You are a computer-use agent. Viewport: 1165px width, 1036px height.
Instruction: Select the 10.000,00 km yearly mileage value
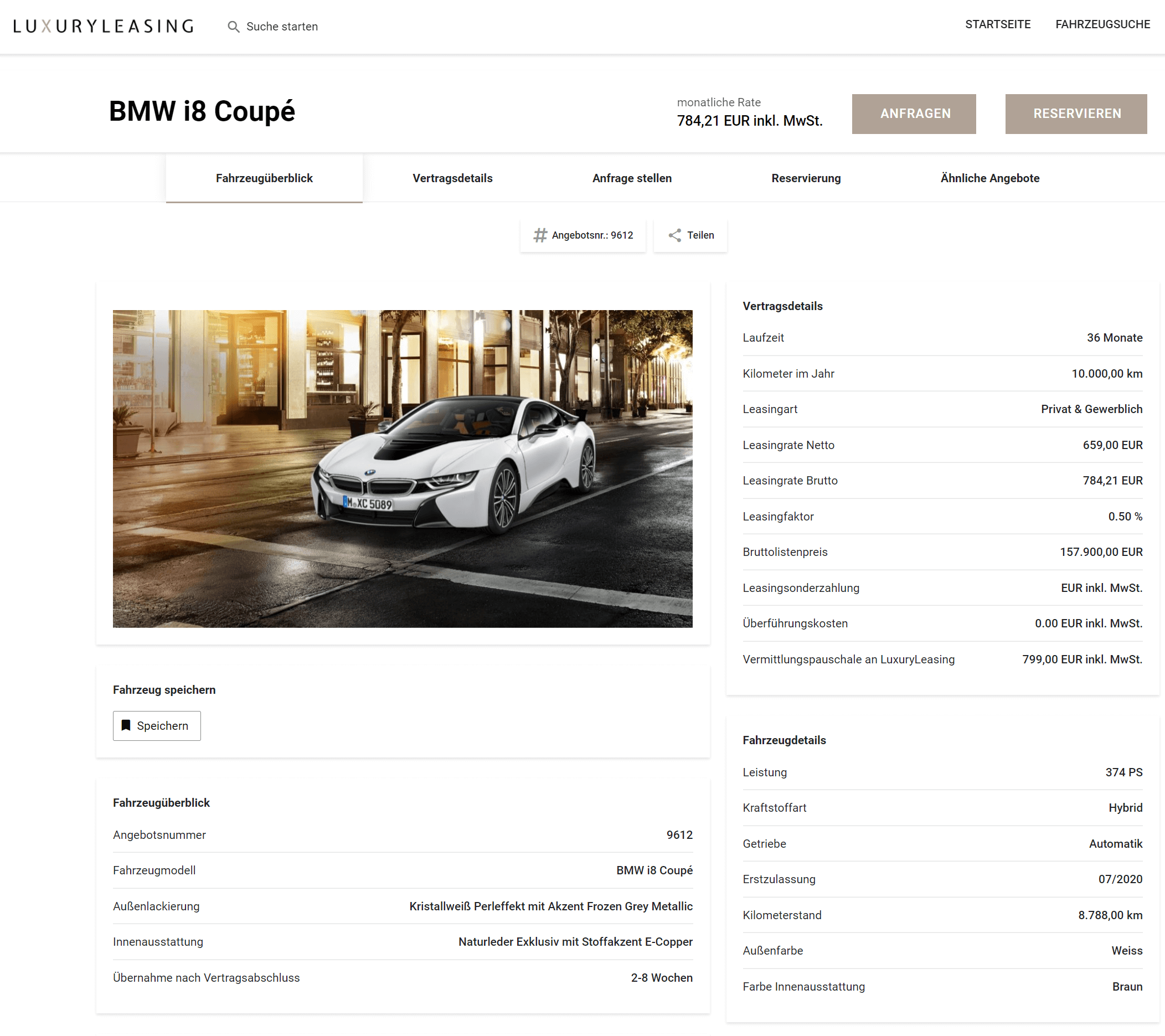(x=1107, y=373)
